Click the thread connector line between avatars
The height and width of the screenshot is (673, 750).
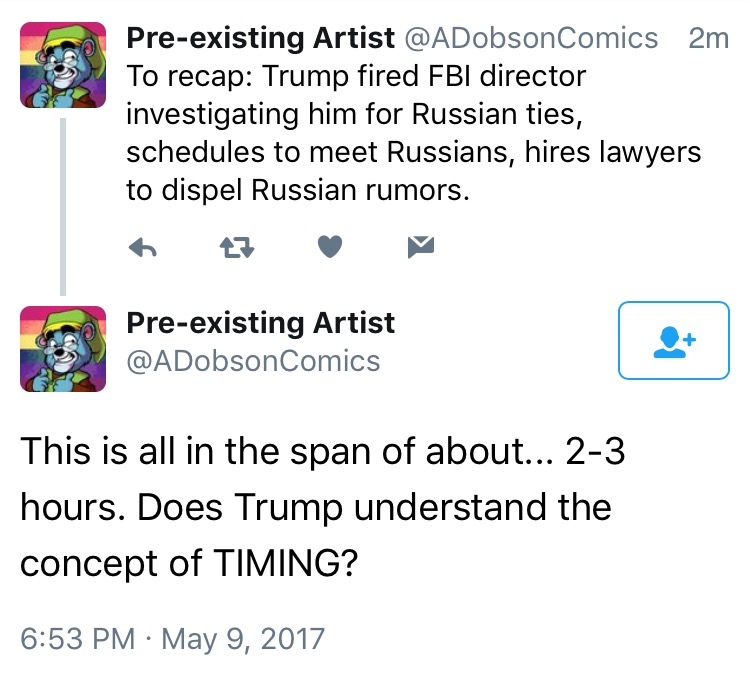tap(63, 207)
